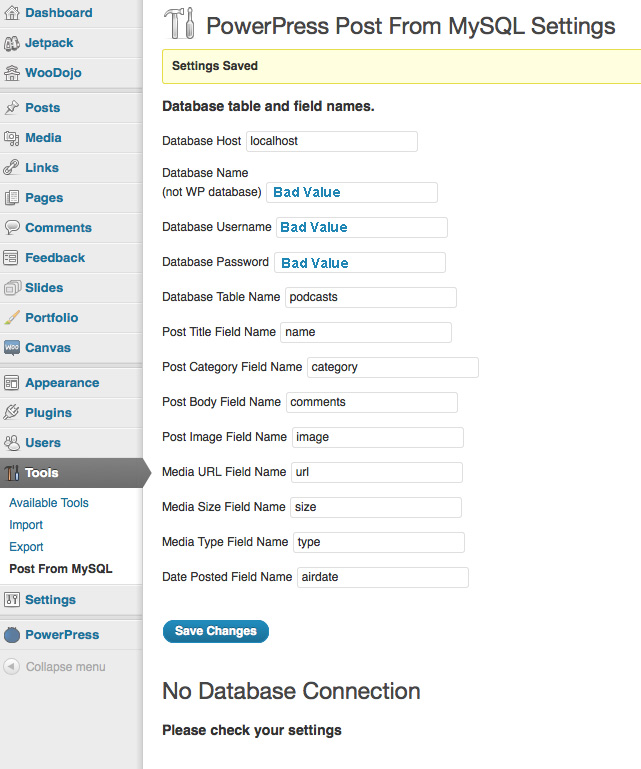
Task: Open the Export submenu link
Action: [27, 547]
